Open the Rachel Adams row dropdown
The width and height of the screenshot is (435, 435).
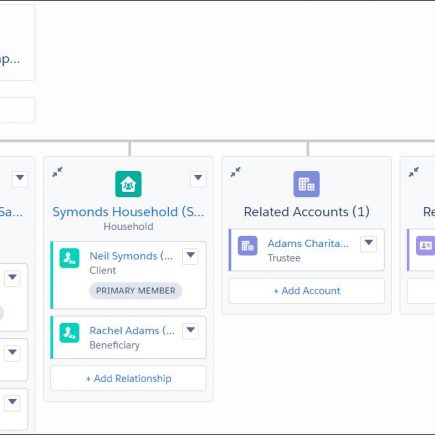click(x=190, y=330)
